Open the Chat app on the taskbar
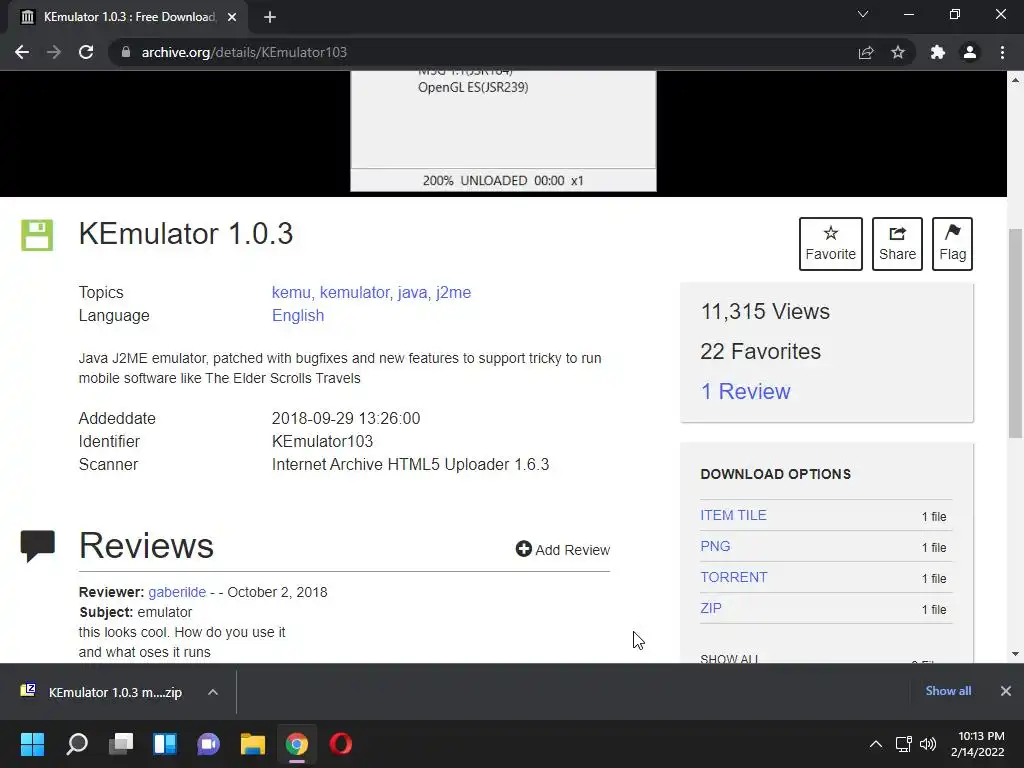 pos(208,744)
